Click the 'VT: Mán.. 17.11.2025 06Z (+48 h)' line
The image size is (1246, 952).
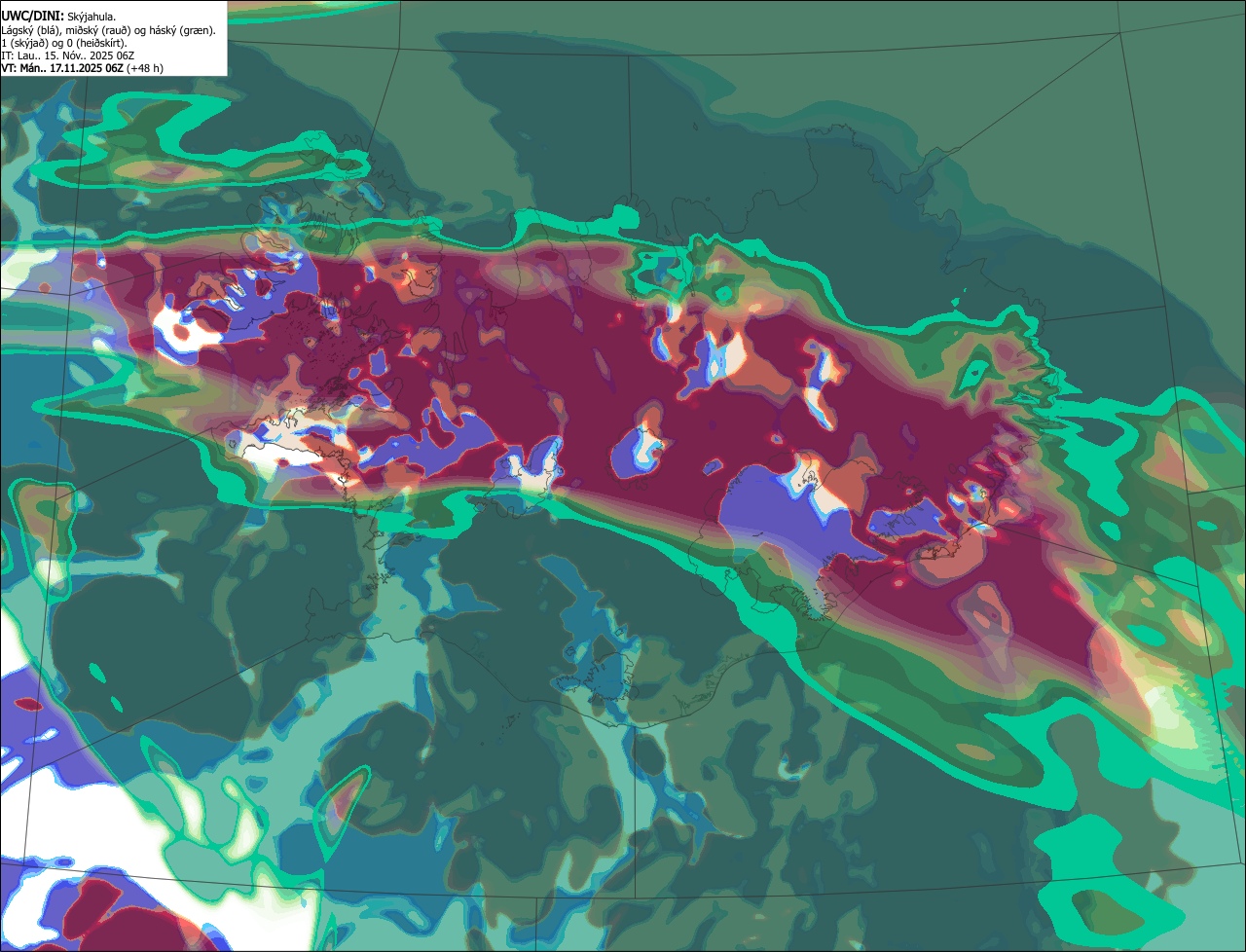pyautogui.click(x=82, y=68)
